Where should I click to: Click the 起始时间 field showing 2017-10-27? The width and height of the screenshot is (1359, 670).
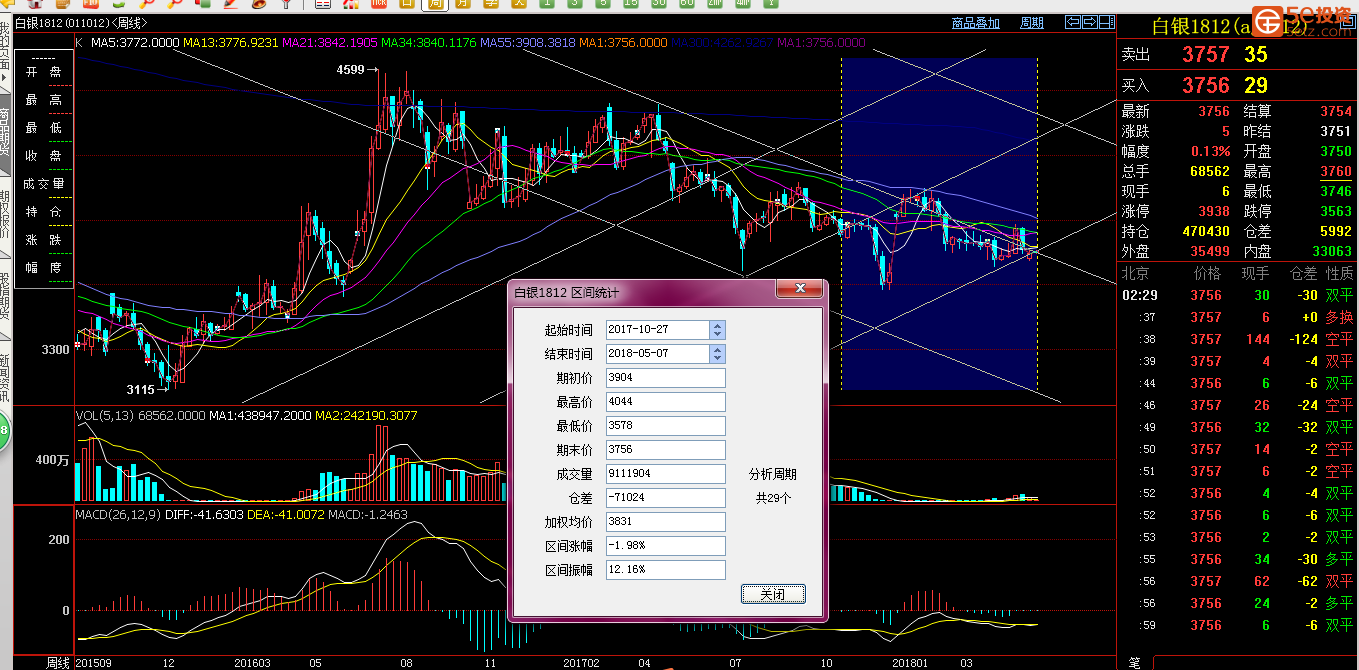pos(657,329)
